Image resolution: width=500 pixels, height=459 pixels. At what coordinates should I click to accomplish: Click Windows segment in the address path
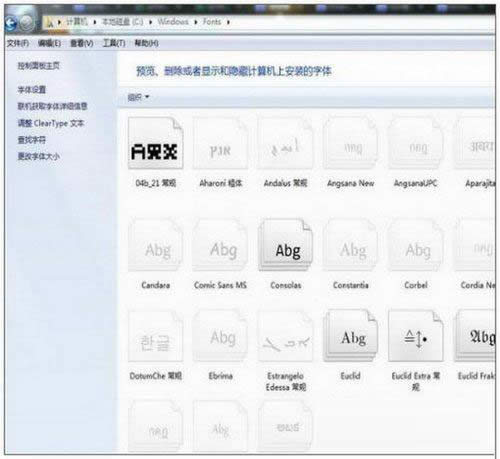pos(173,22)
